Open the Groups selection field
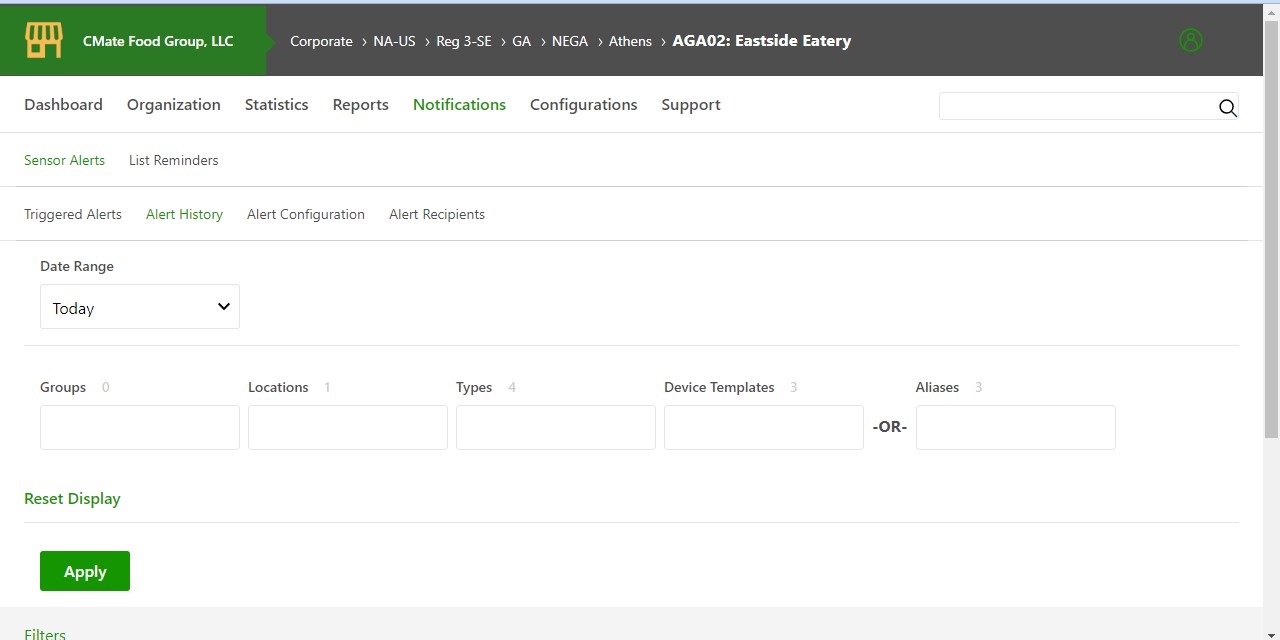Screen dimensions: 1280x640 (140, 427)
